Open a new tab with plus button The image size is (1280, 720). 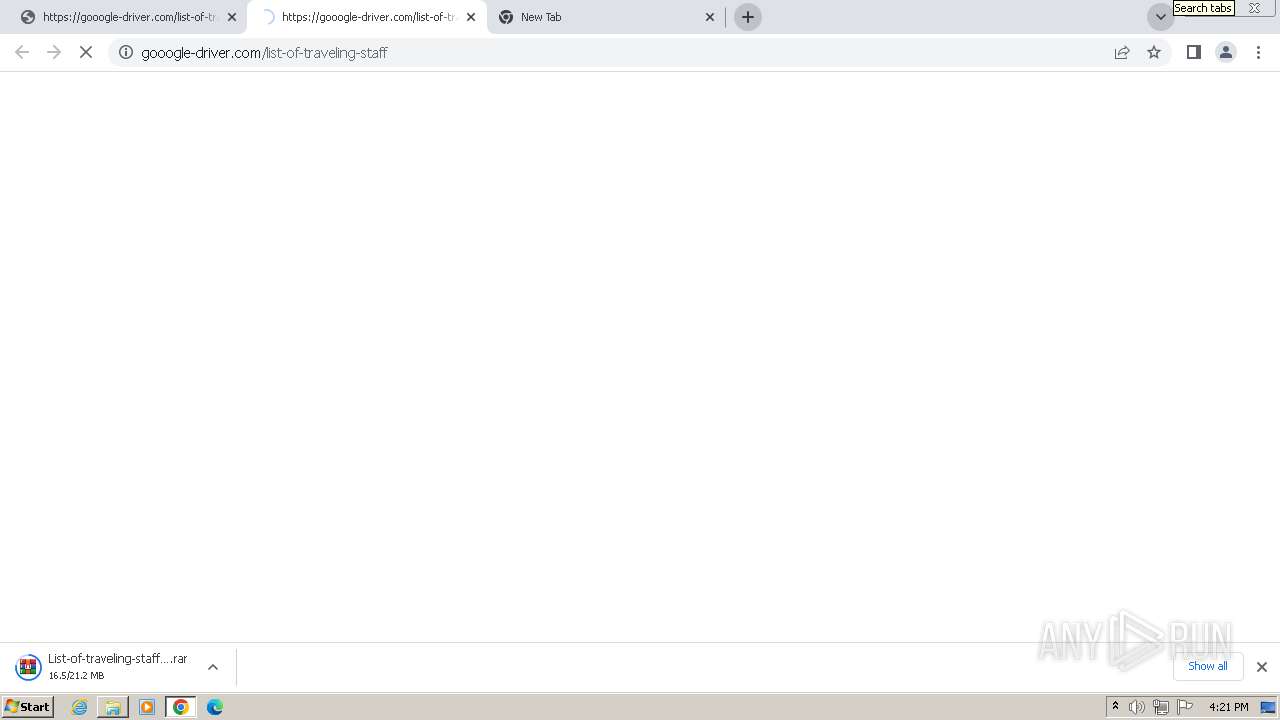pos(748,17)
